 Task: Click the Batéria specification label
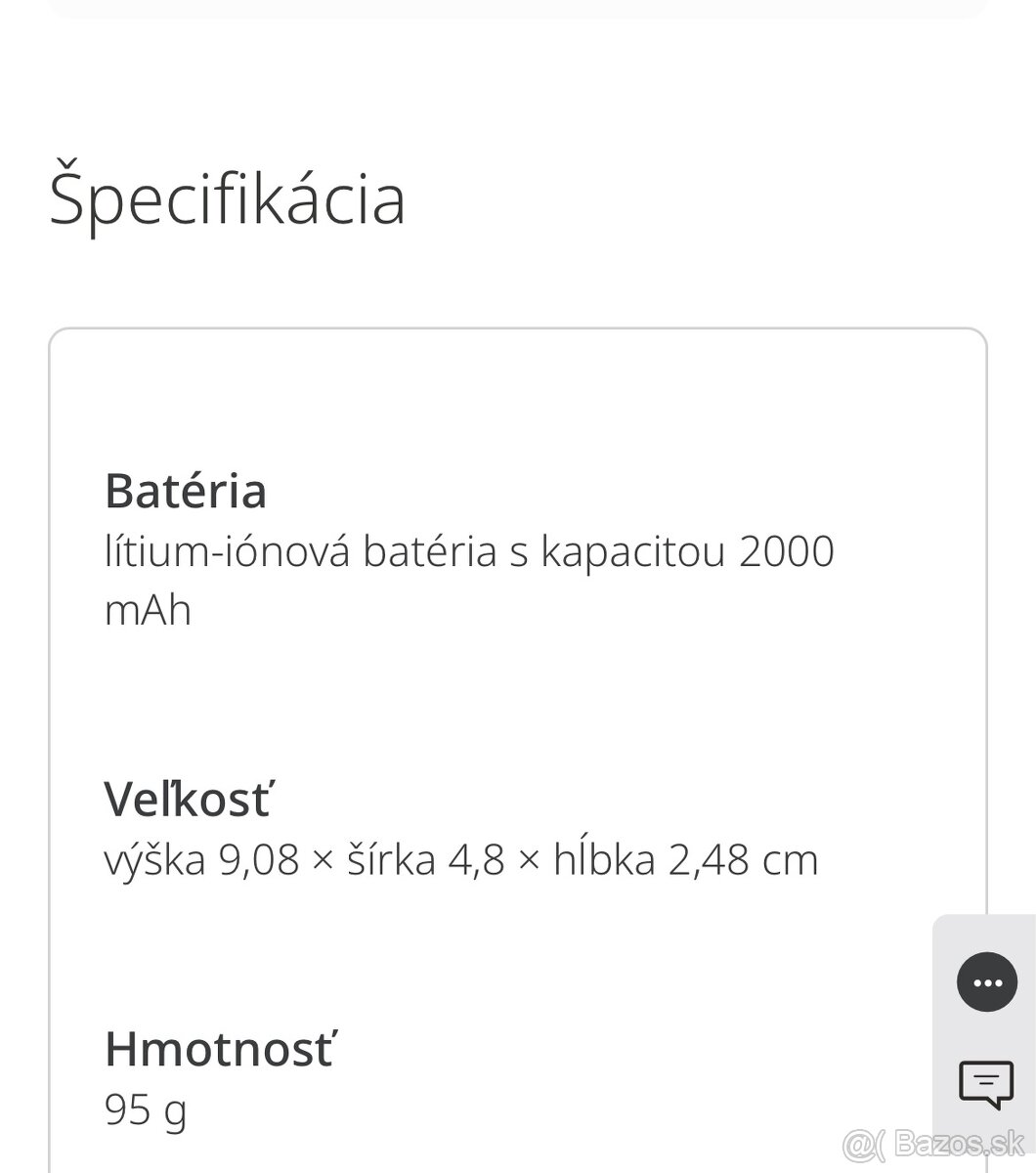click(187, 492)
